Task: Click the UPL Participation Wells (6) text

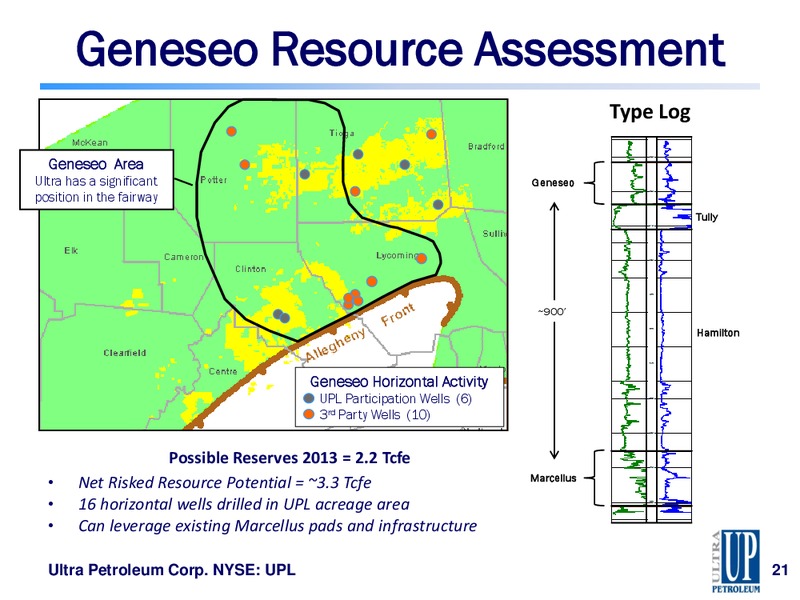Action: click(395, 398)
